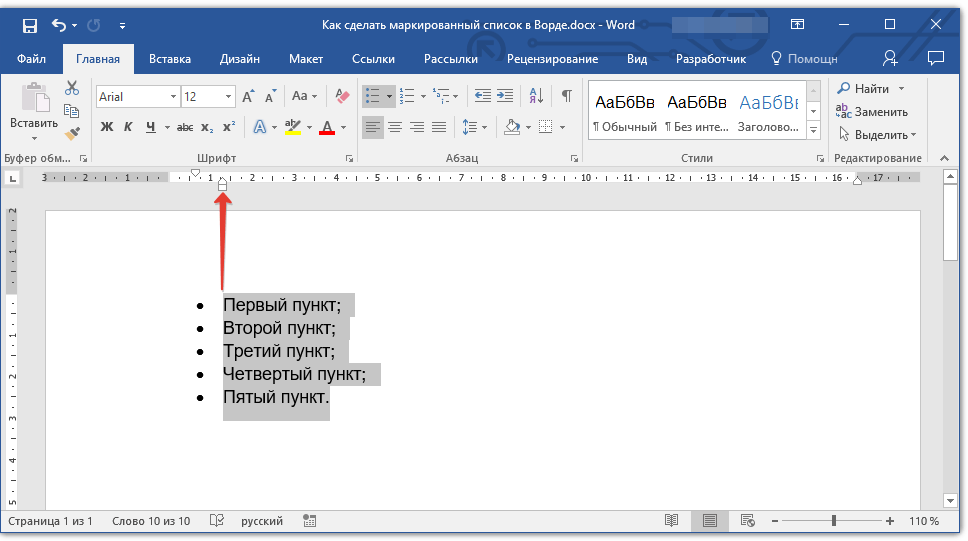Open the font size dropdown

[229, 97]
